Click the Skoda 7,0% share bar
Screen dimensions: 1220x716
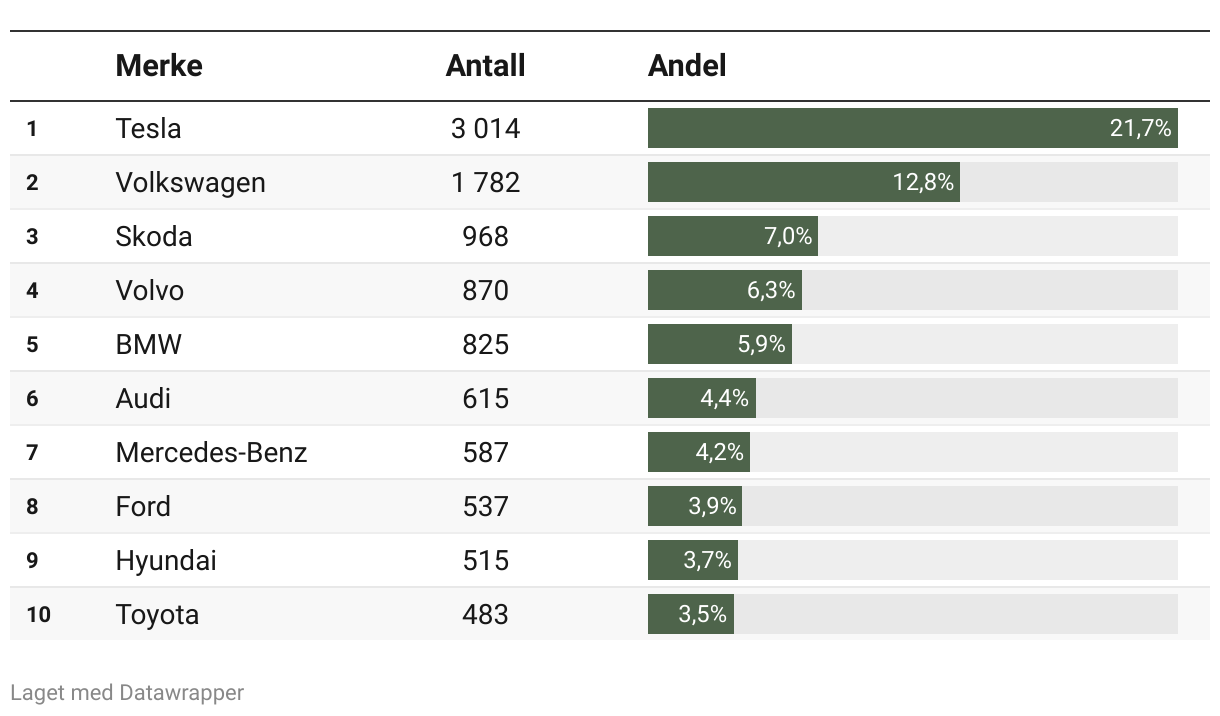point(733,236)
